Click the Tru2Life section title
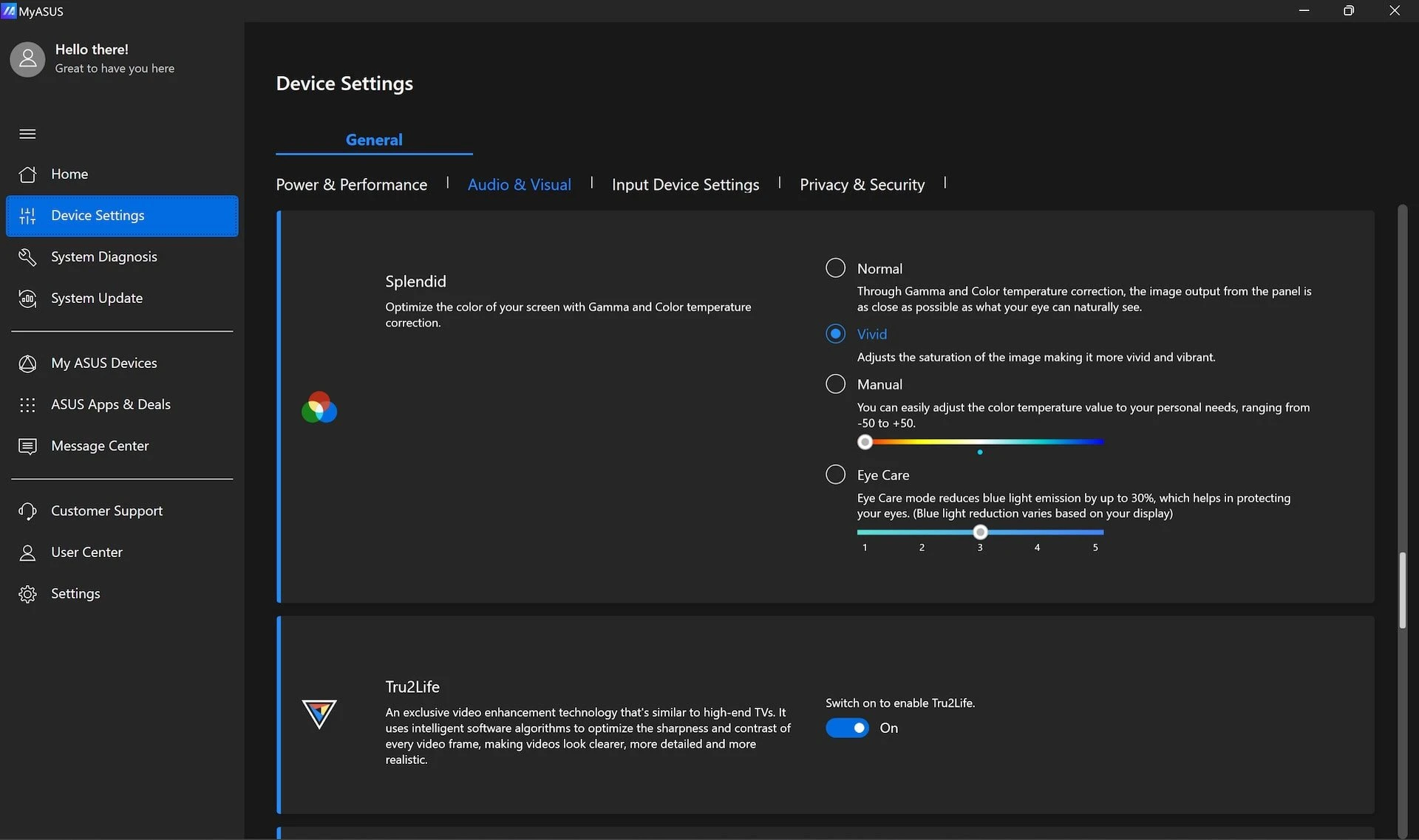The height and width of the screenshot is (840, 1419). point(412,687)
